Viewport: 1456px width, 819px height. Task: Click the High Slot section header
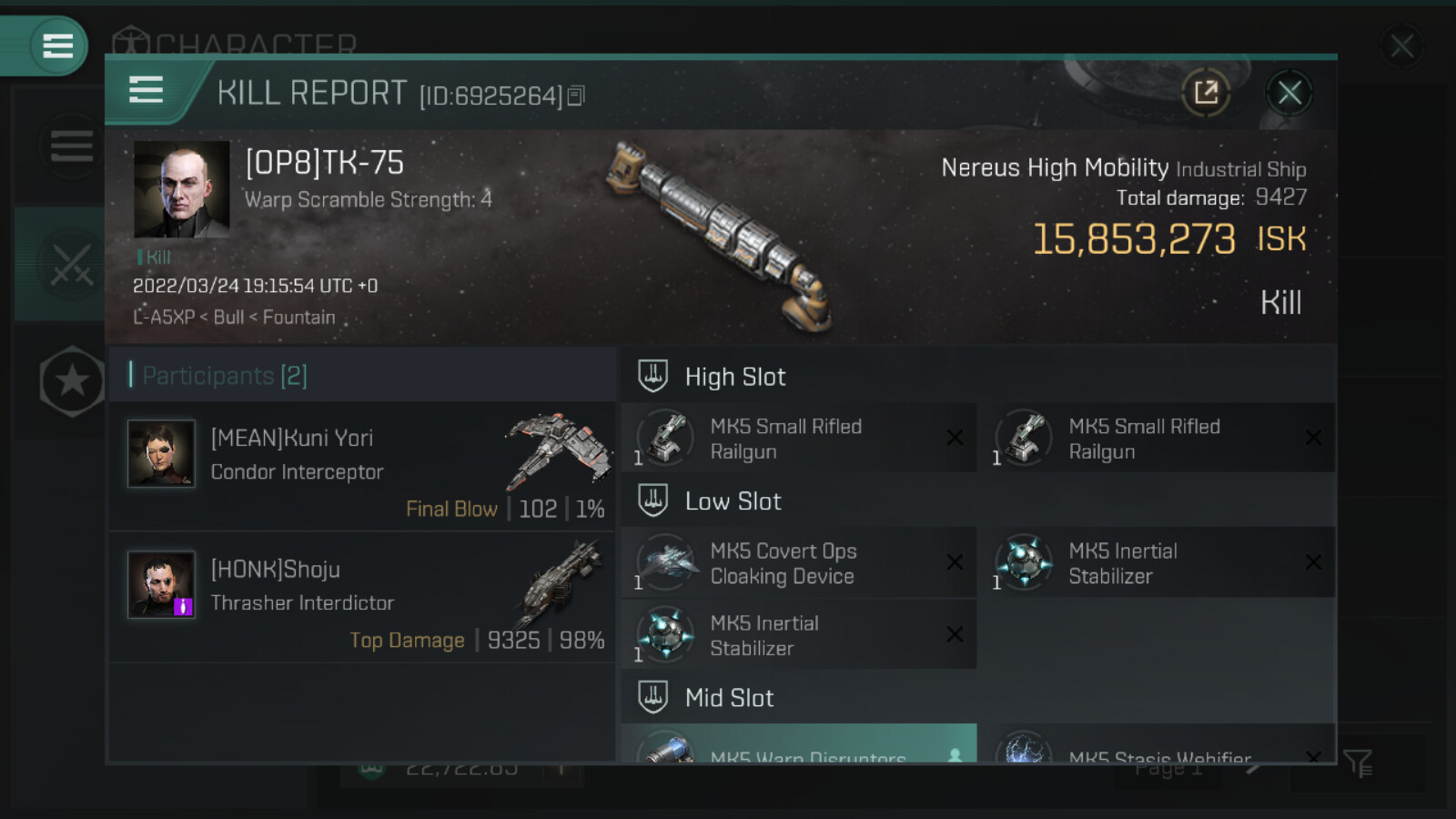click(x=734, y=377)
